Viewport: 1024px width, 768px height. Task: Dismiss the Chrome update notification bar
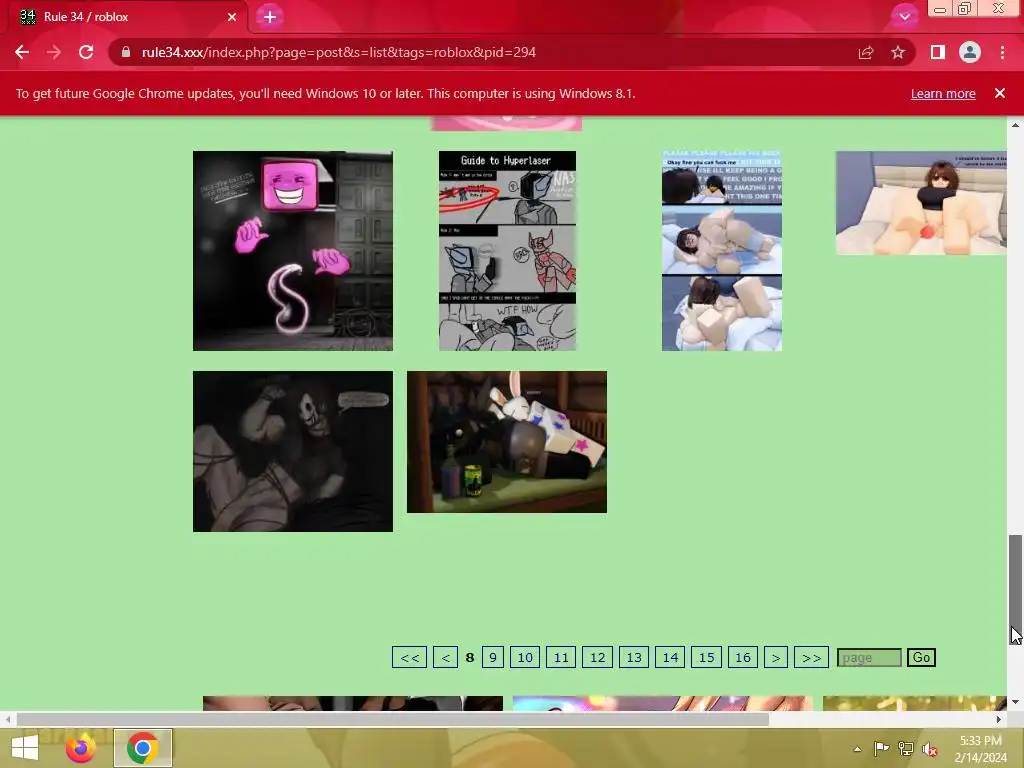tap(1000, 93)
